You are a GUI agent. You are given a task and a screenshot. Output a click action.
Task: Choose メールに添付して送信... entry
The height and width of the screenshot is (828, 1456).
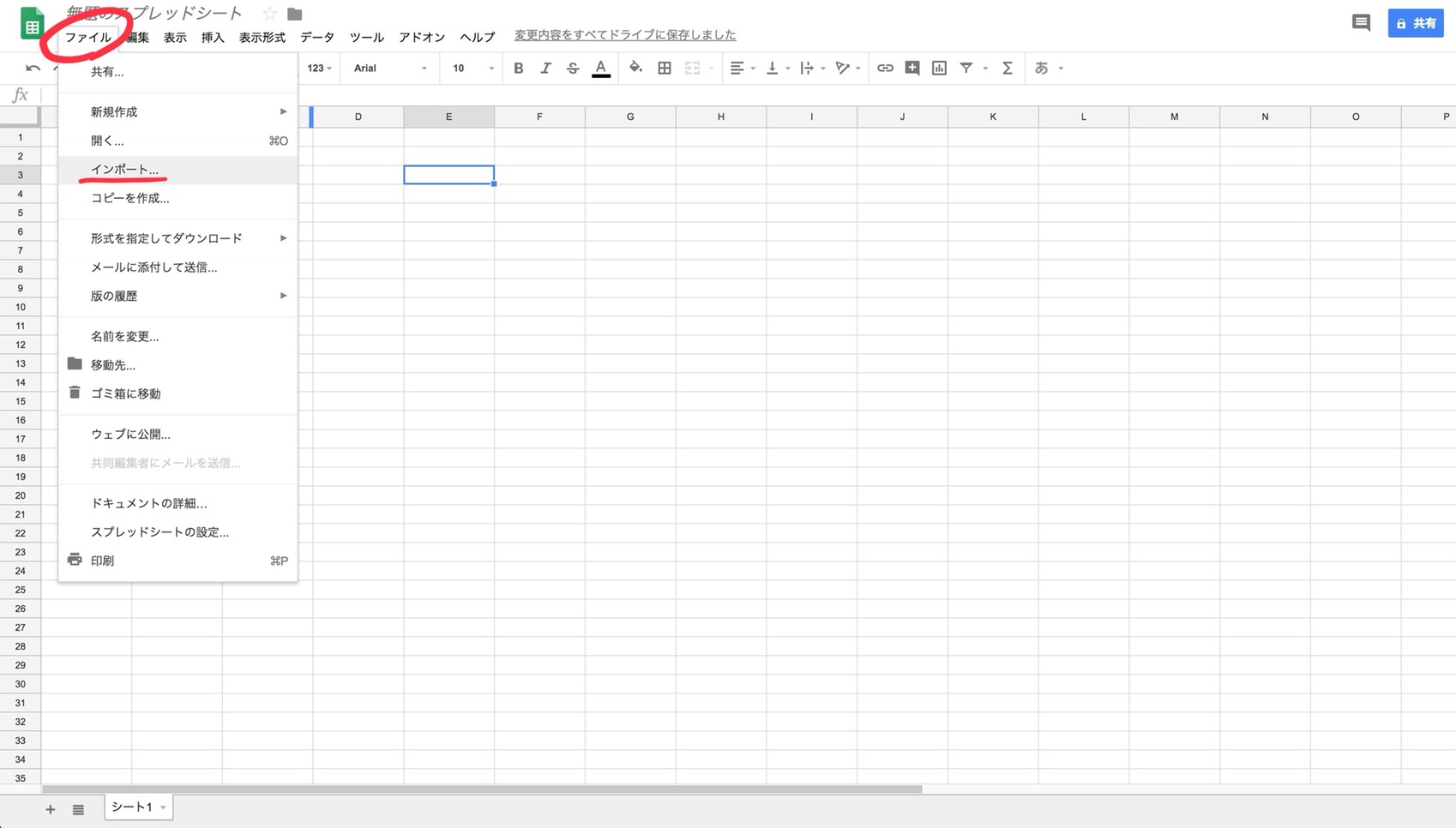tap(177, 267)
